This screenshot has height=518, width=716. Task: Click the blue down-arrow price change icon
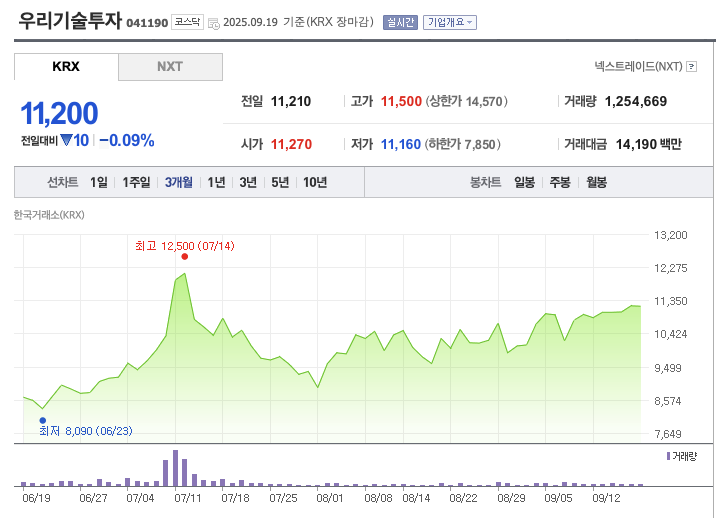[66, 140]
